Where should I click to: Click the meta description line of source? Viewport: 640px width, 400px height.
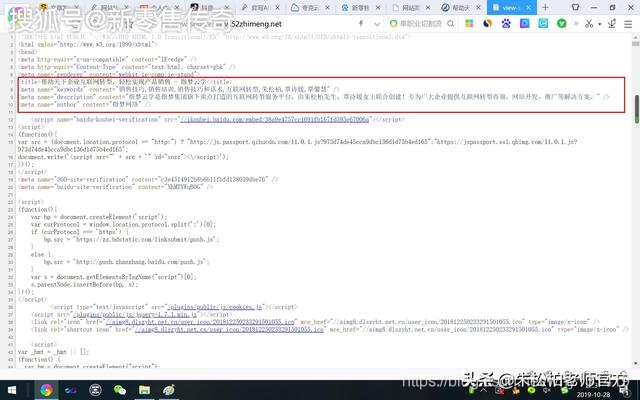(x=315, y=97)
